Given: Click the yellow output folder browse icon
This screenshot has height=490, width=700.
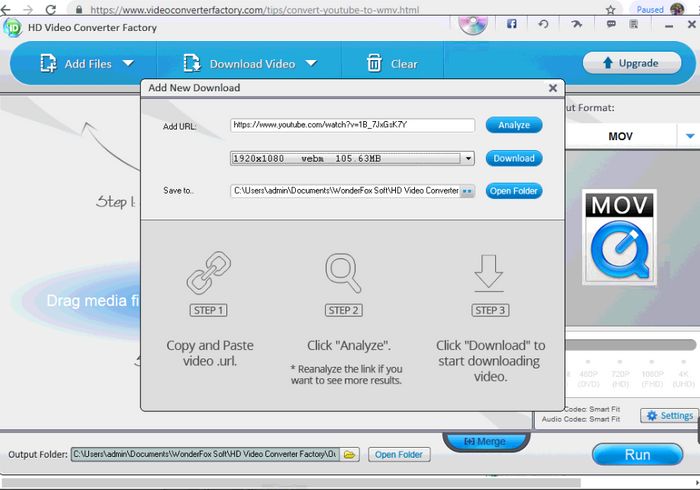Looking at the screenshot, I should [350, 454].
